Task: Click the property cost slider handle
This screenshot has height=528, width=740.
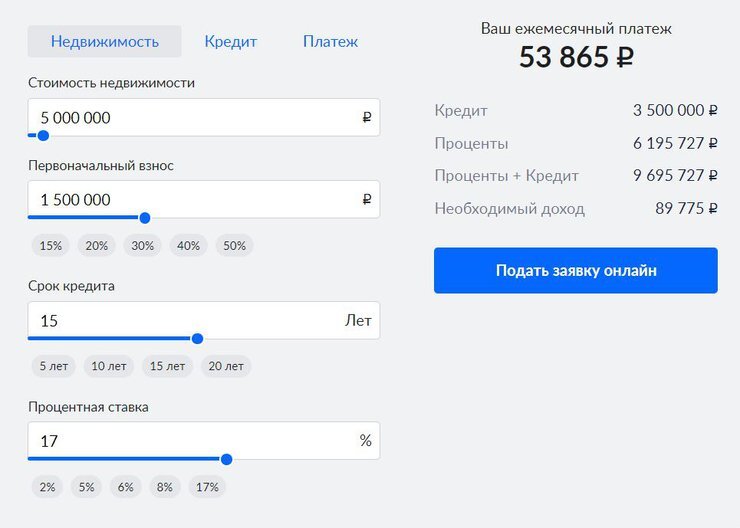Action: coord(43,135)
